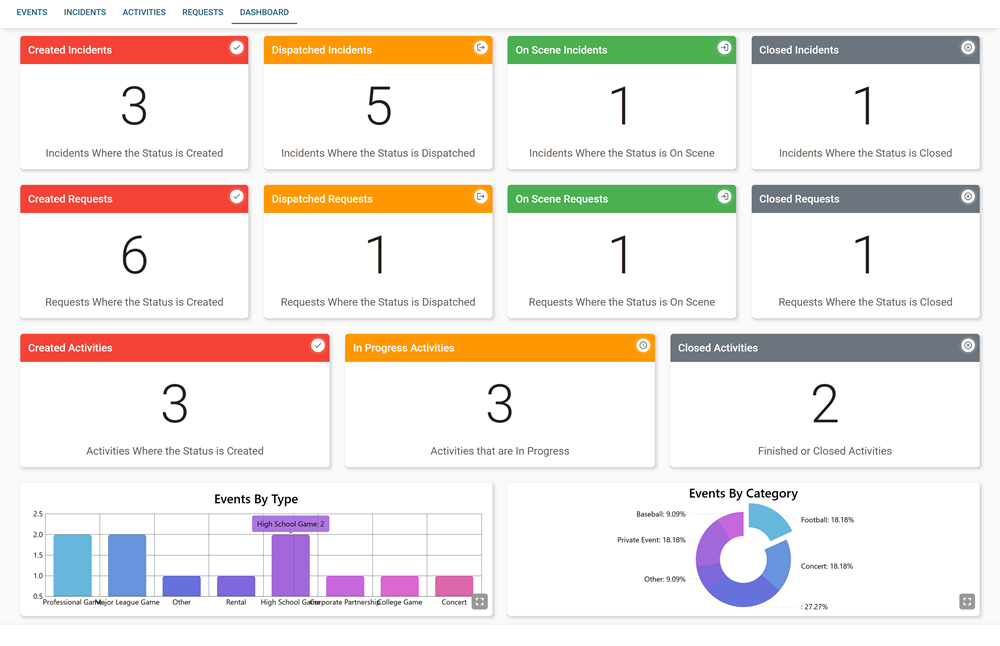Click the Concert bar in Events By Type
This screenshot has width=1000, height=646.
click(454, 586)
